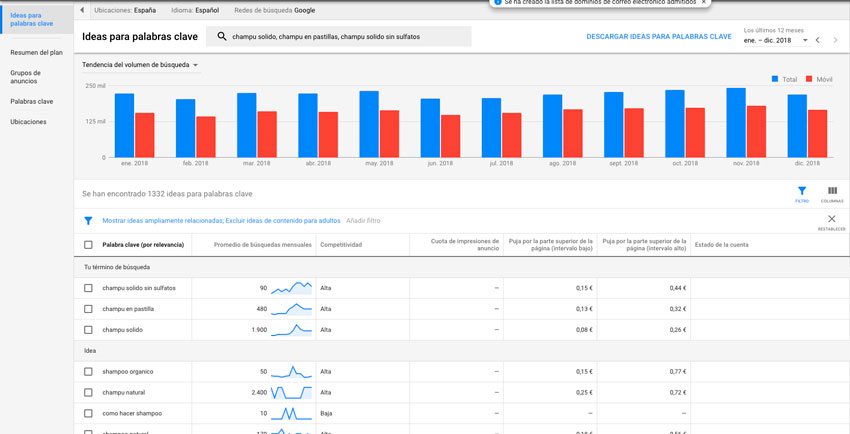
Task: Open Palabras clave in sidebar
Action: coord(31,101)
